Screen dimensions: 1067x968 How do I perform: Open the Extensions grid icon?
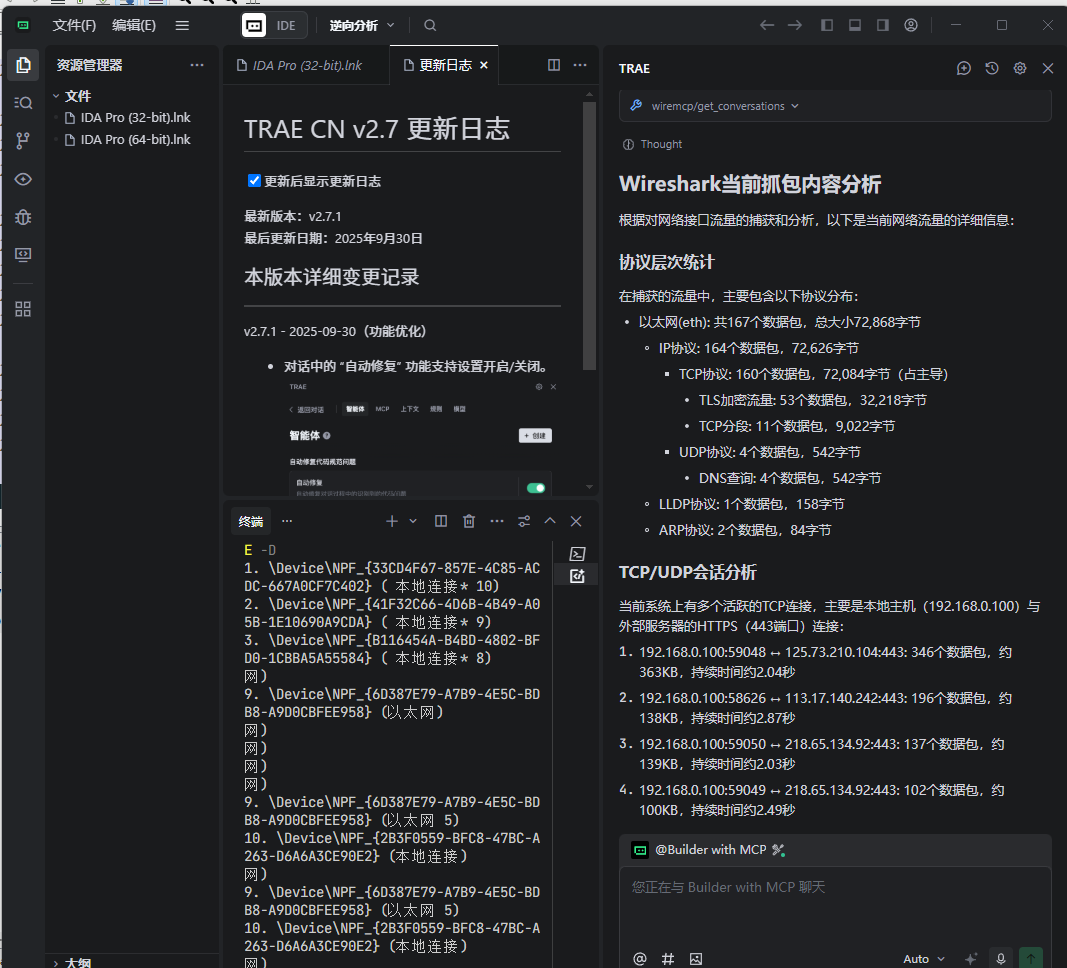23,310
